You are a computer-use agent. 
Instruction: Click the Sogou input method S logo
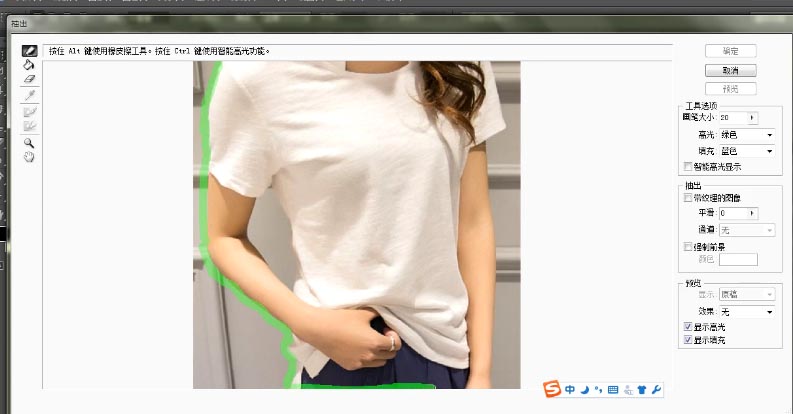552,389
